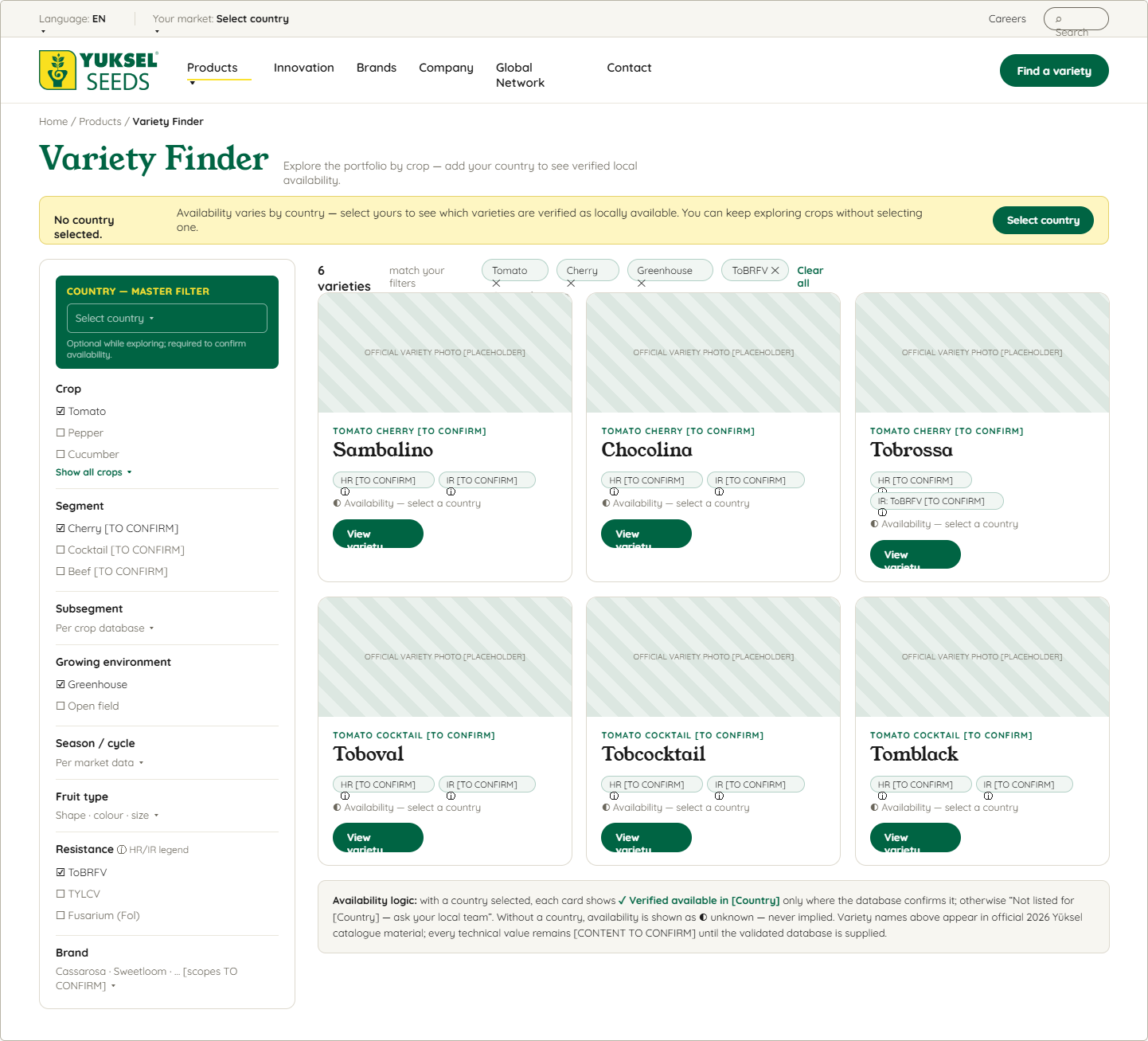Click the yellow banner Select country button

pyautogui.click(x=1043, y=221)
